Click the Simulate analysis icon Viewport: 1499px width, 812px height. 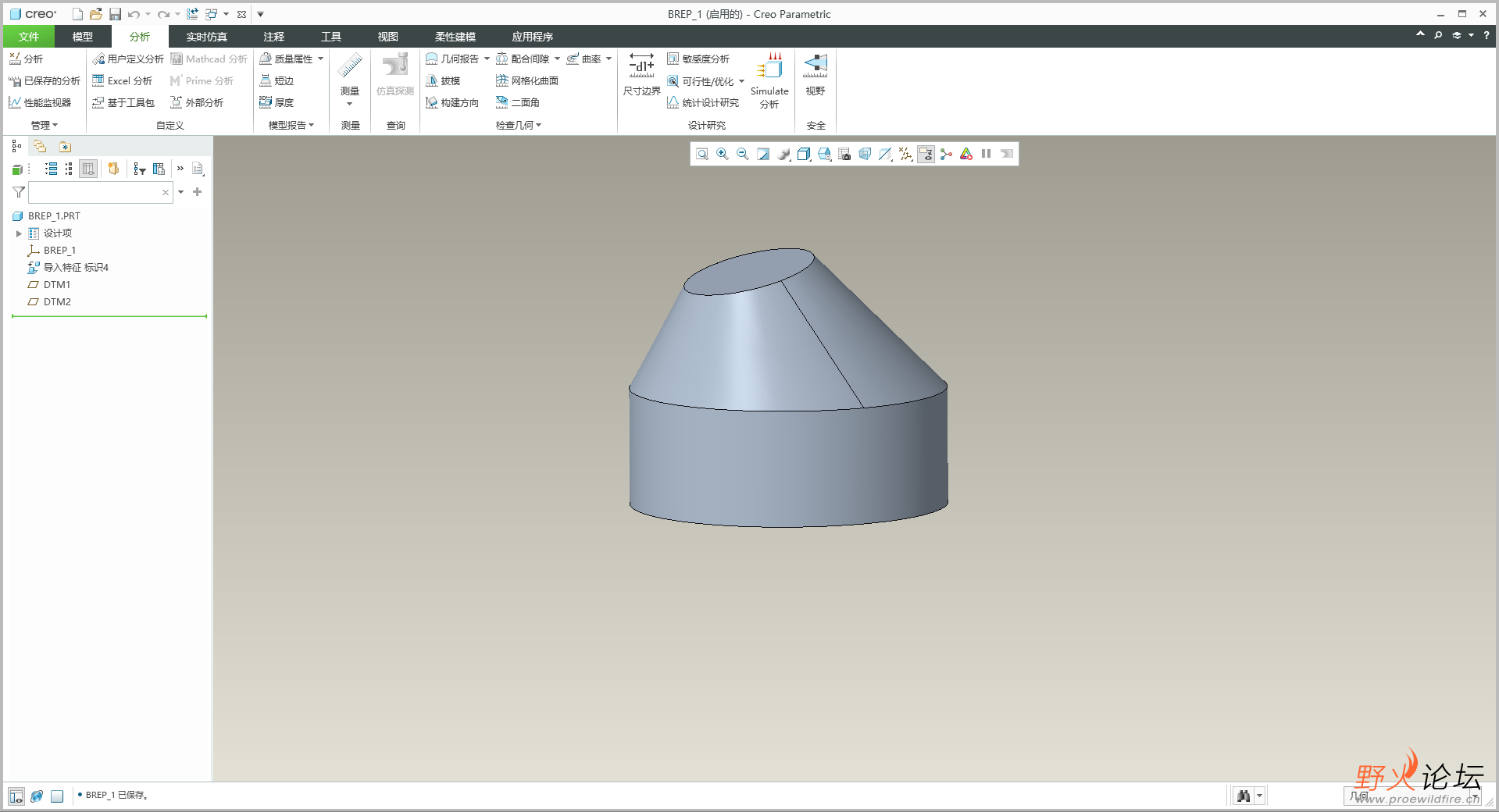point(769,81)
